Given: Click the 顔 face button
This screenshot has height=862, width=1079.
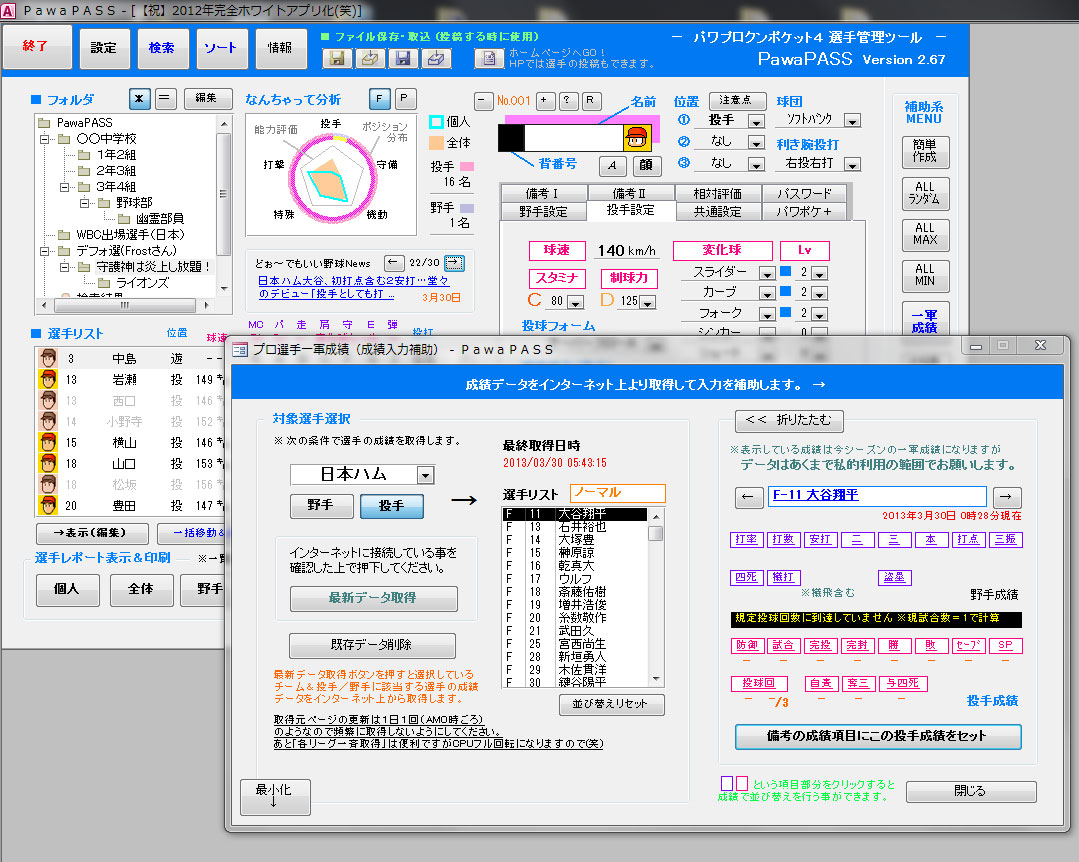Looking at the screenshot, I should point(646,165).
